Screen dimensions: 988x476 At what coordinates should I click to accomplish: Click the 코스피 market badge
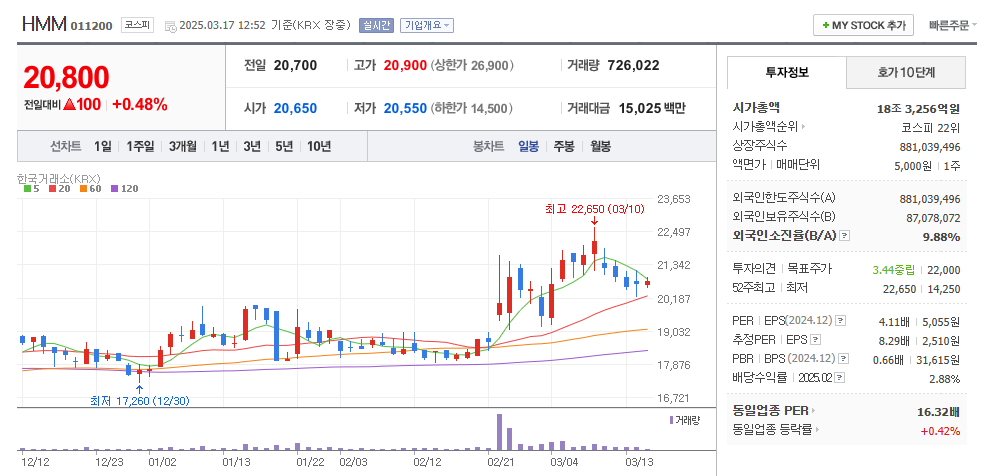pos(137,26)
